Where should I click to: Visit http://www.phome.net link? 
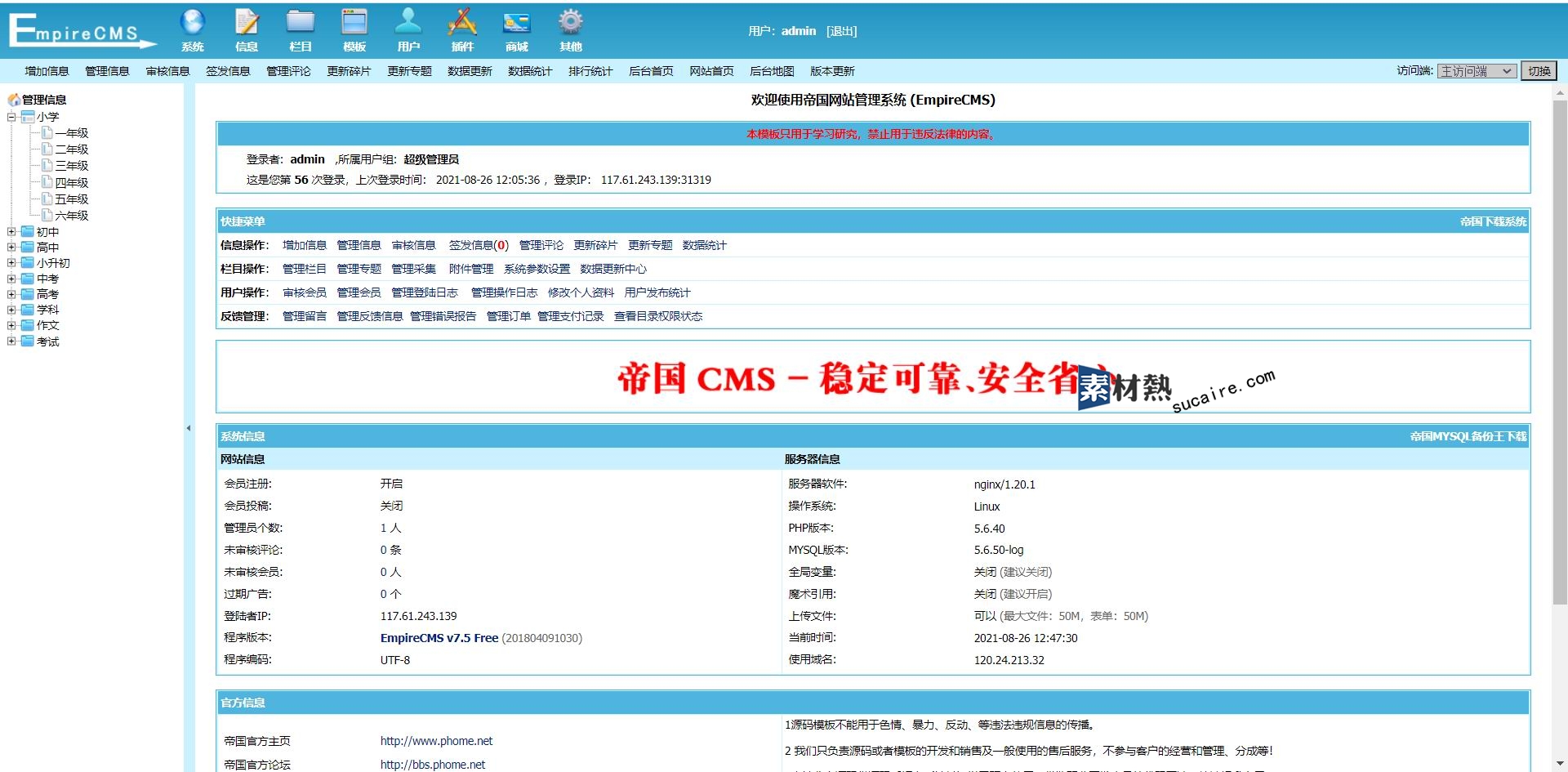coord(436,741)
